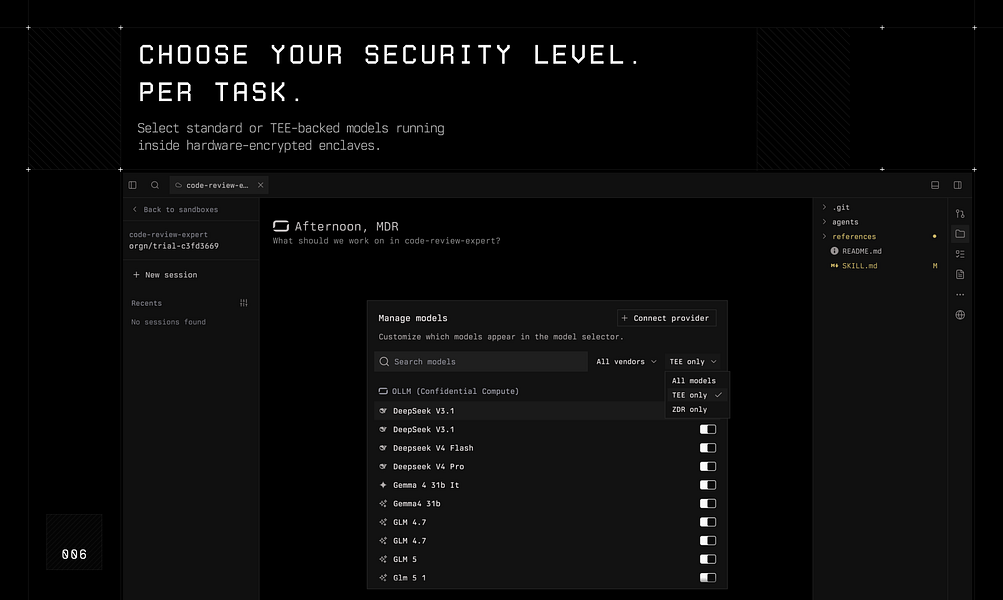Go Back to sandboxes
Image resolution: width=1003 pixels, height=600 pixels.
click(175, 210)
